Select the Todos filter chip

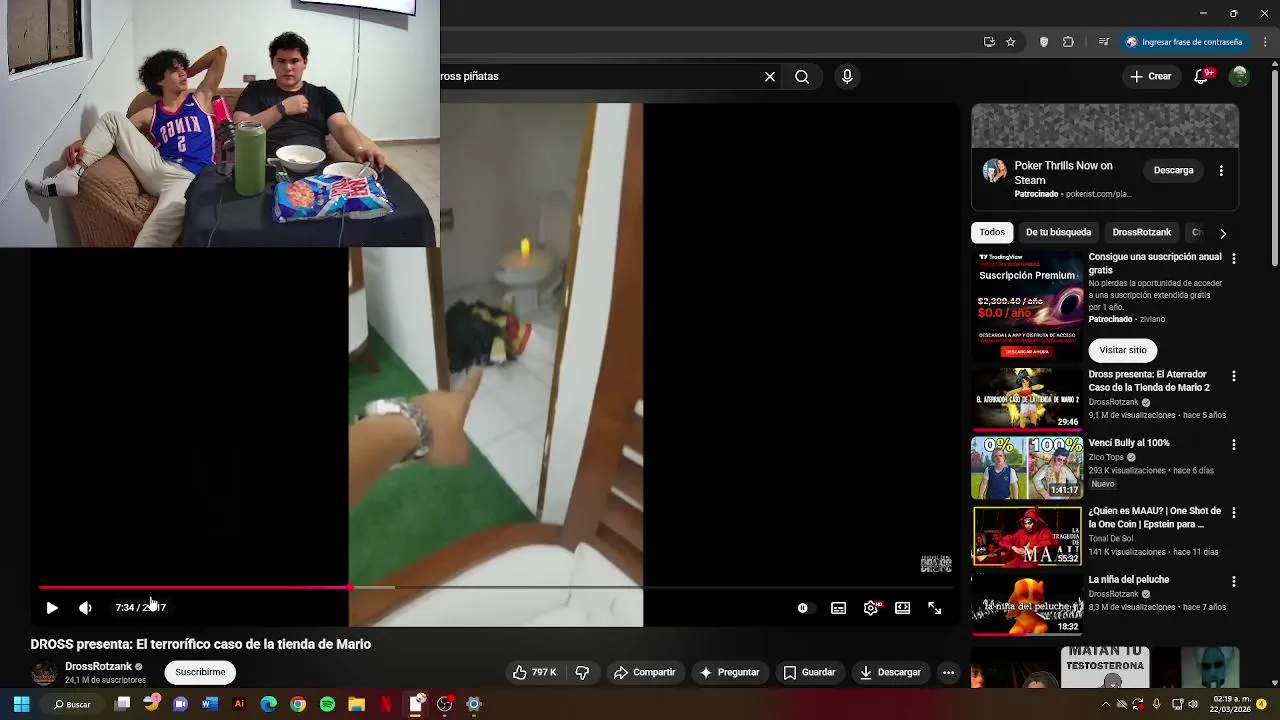[x=992, y=232]
